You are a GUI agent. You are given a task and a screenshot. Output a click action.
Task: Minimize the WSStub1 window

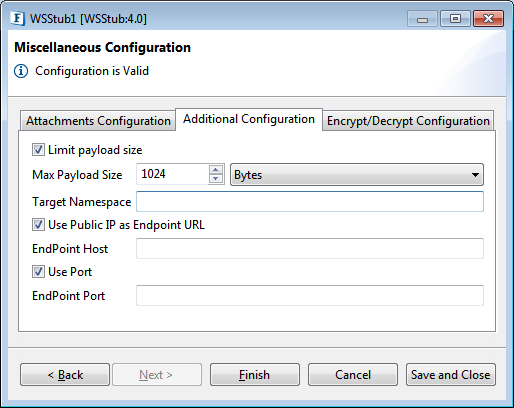422,19
